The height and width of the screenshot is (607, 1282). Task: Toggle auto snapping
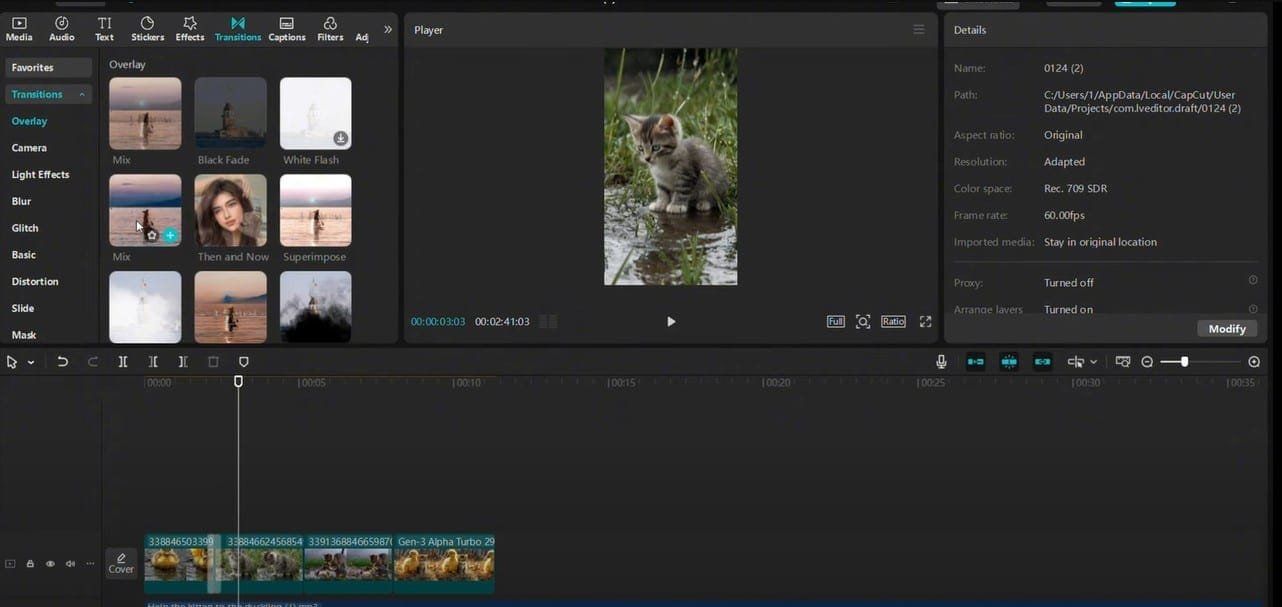pos(1009,362)
